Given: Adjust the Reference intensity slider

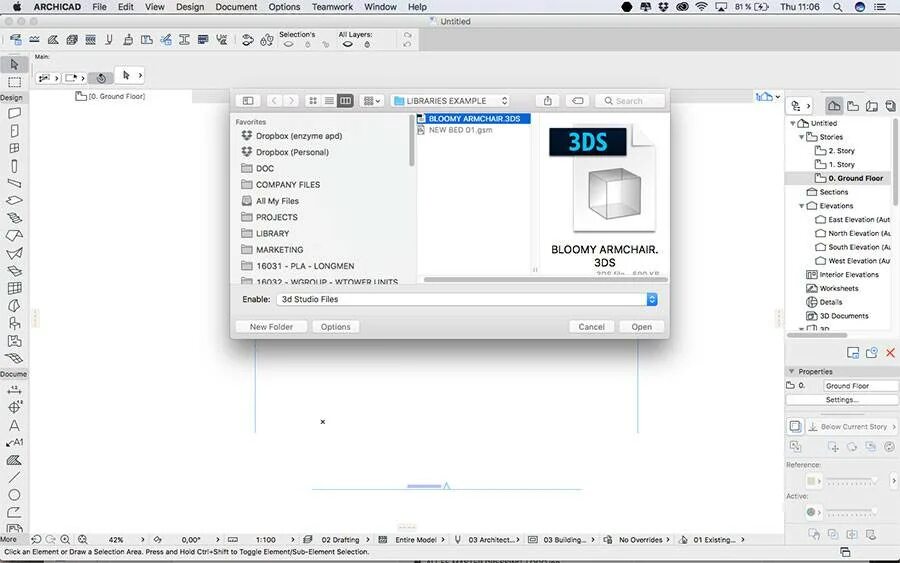Looking at the screenshot, I should (852, 480).
